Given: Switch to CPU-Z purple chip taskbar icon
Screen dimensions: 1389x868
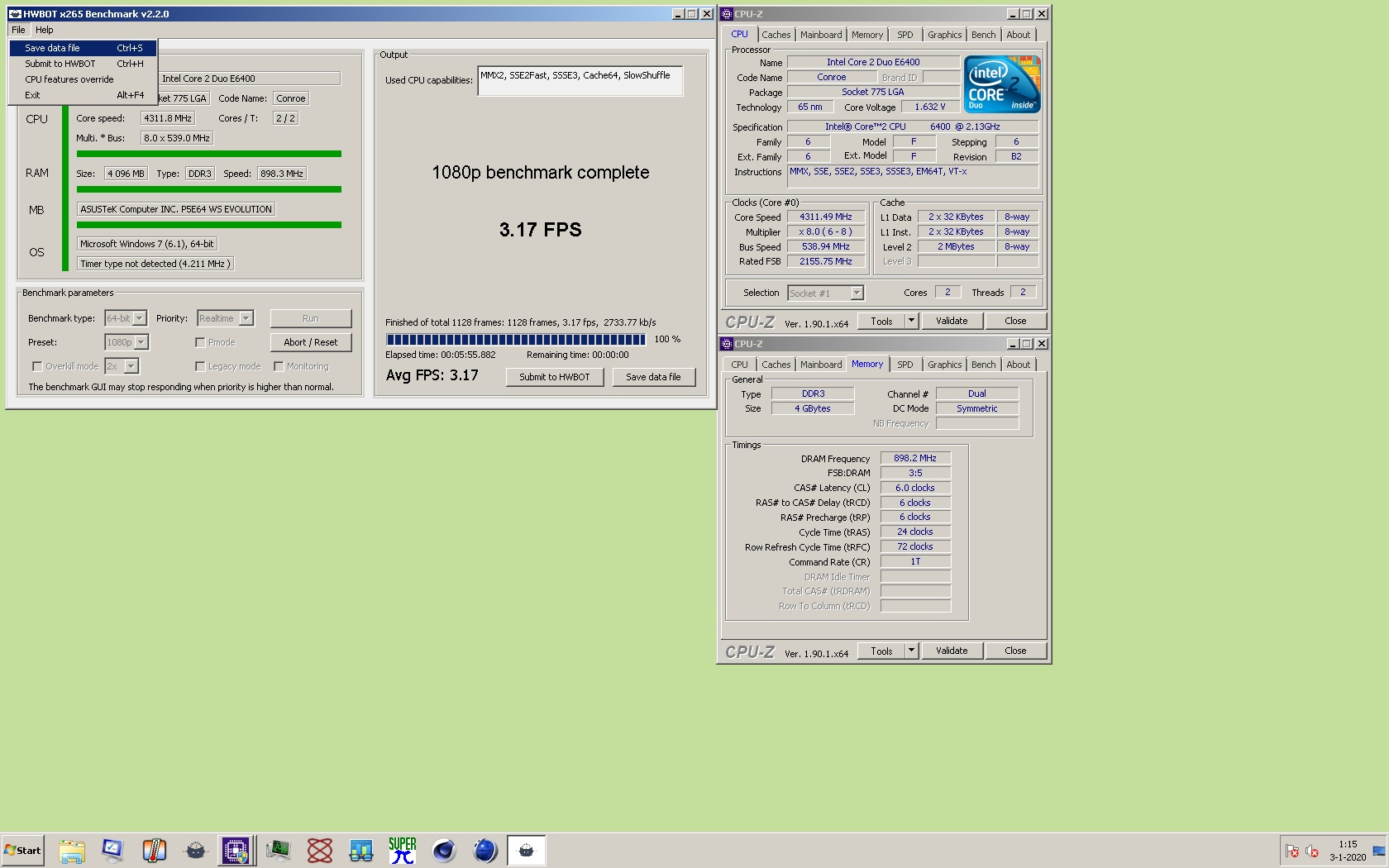Looking at the screenshot, I should click(236, 851).
